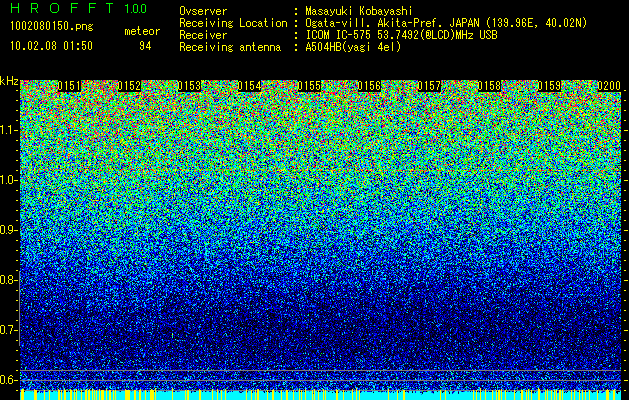Click the 0157 time marker
Screen dimensions: 629x400
point(429,86)
